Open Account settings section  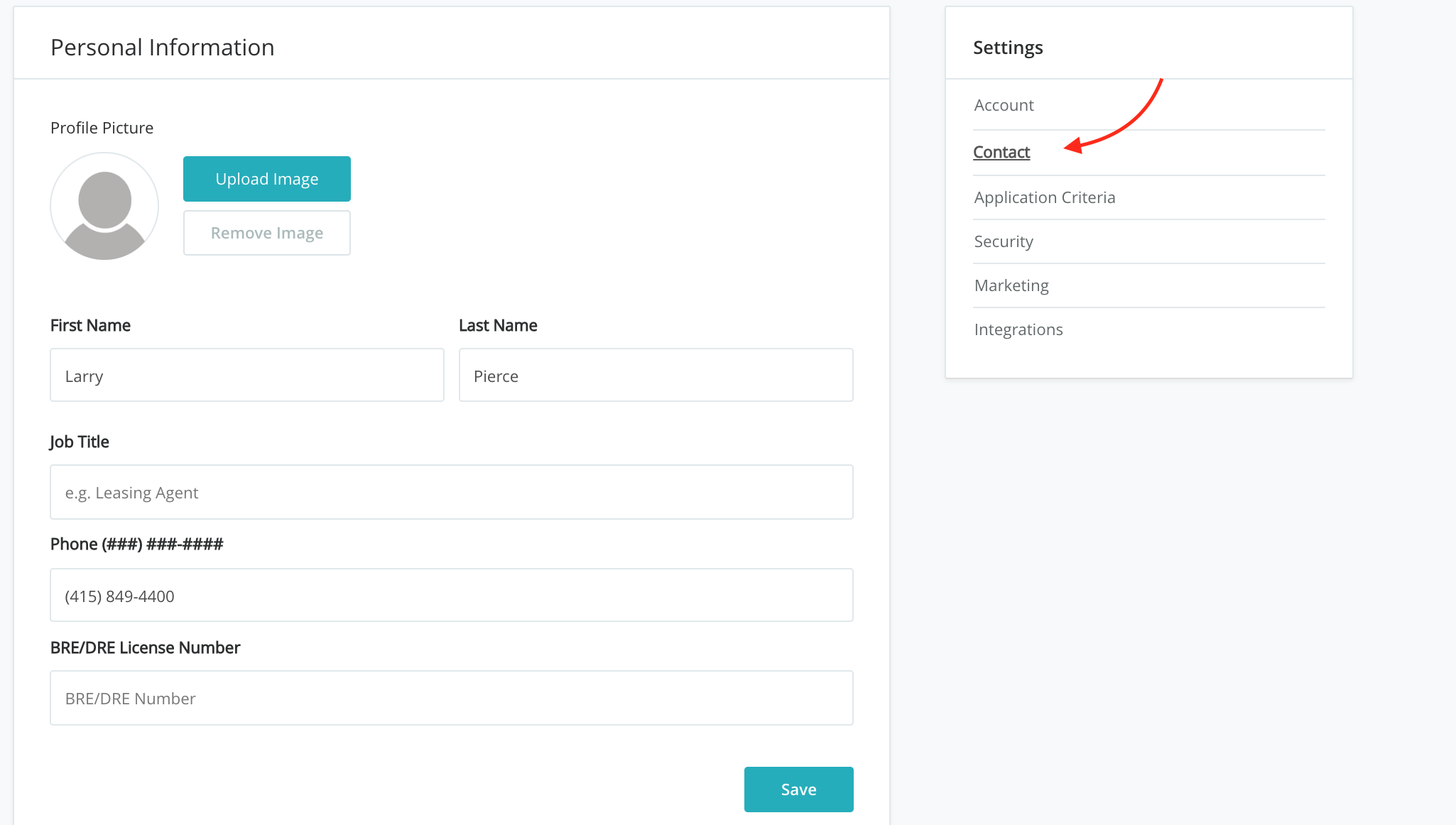coord(1004,105)
